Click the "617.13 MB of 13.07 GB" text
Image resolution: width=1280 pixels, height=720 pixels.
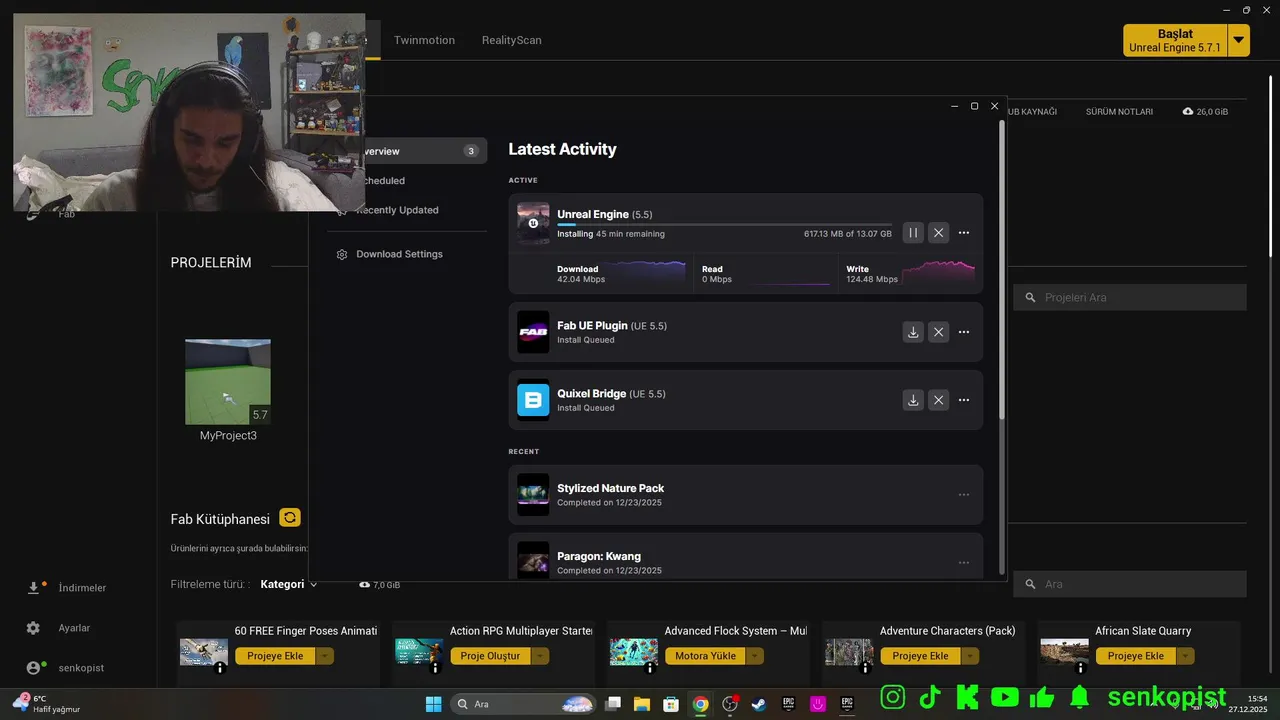click(x=848, y=234)
